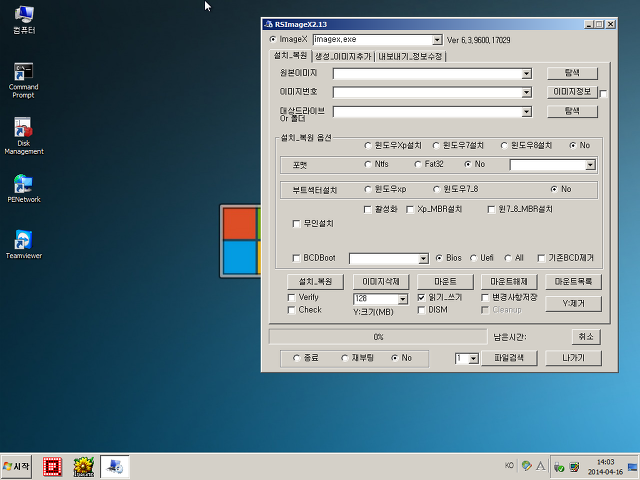Switch to the 생성_이미지추가 tab
Image resolution: width=640 pixels, height=480 pixels.
(x=343, y=56)
